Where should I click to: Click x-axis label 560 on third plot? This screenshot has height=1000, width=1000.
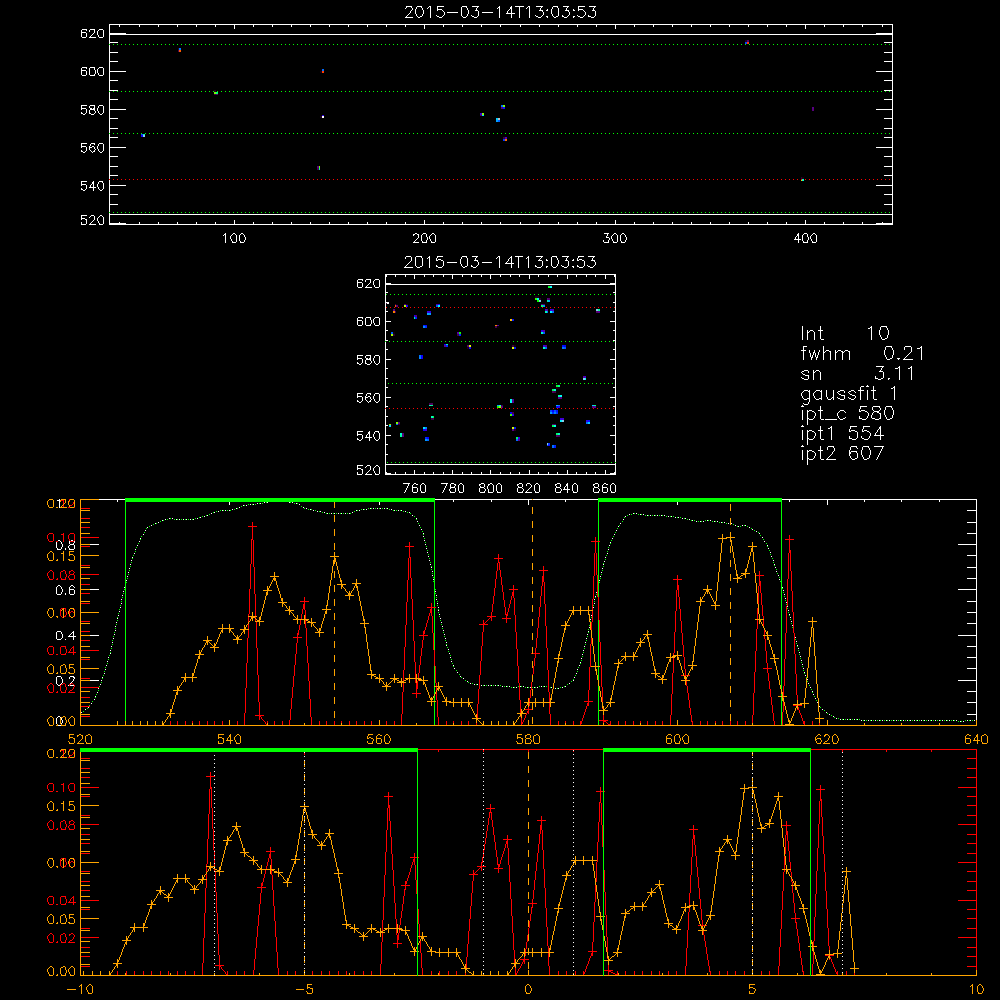point(379,739)
